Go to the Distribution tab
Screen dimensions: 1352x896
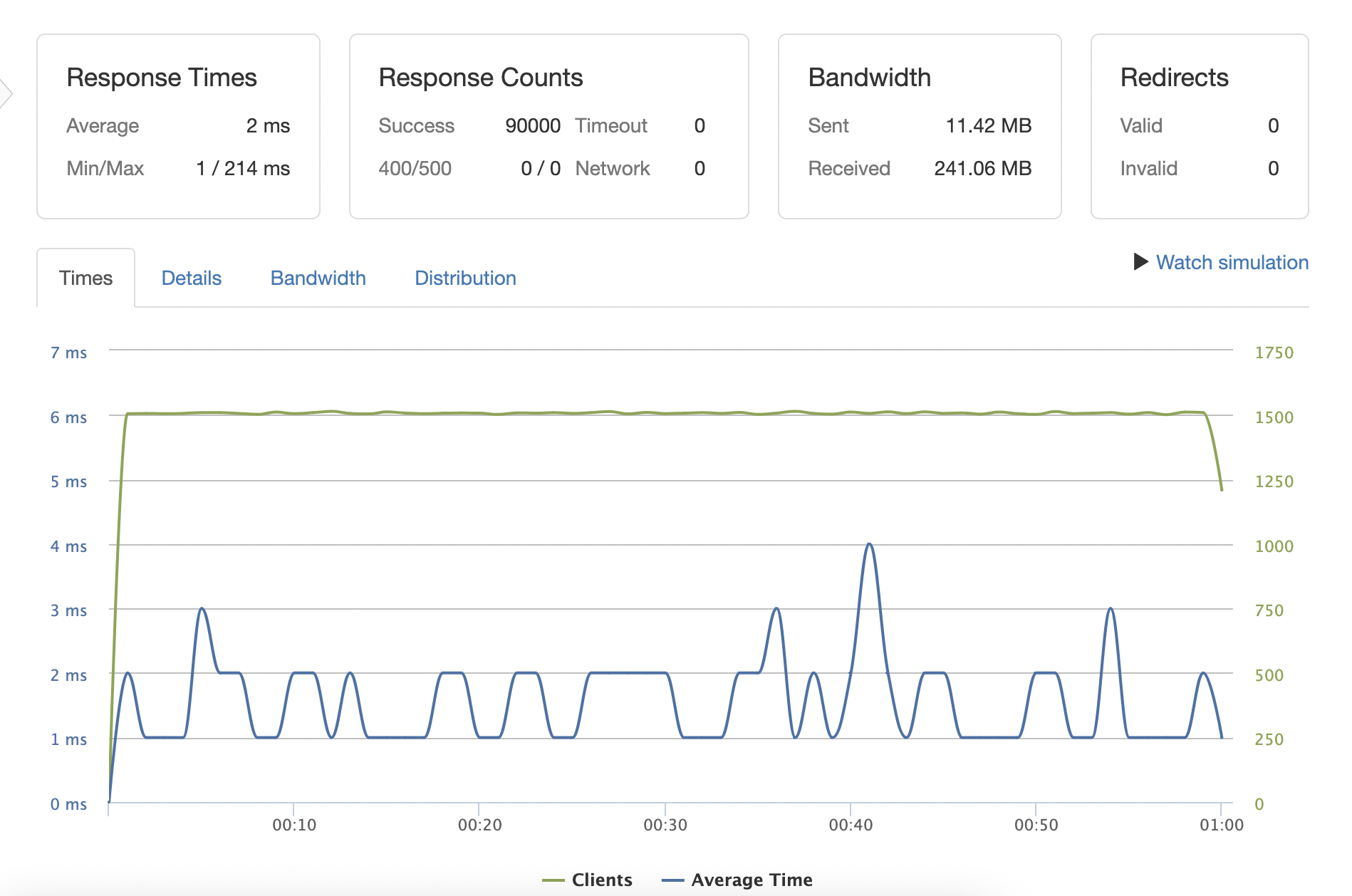click(x=465, y=278)
